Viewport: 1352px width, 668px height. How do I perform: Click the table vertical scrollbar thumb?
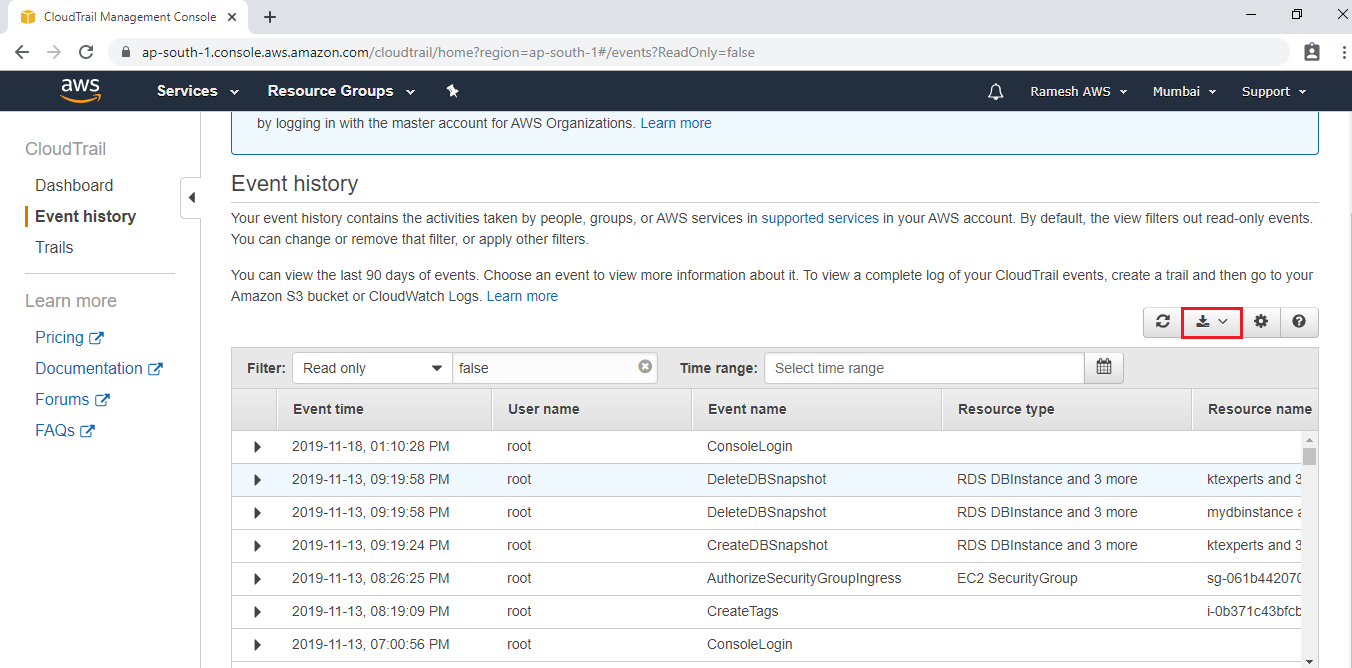click(1310, 457)
